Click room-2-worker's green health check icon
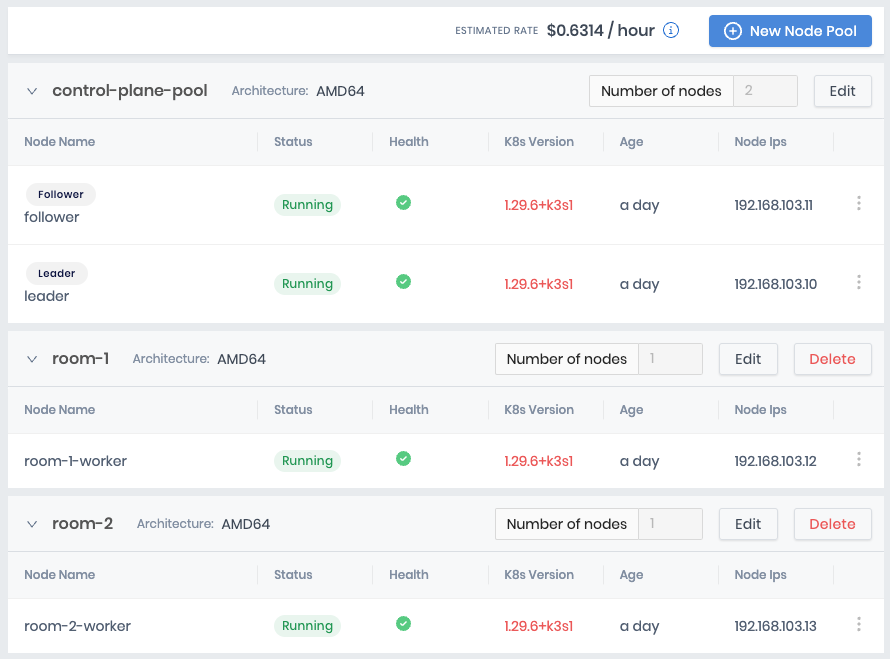 [x=404, y=624]
